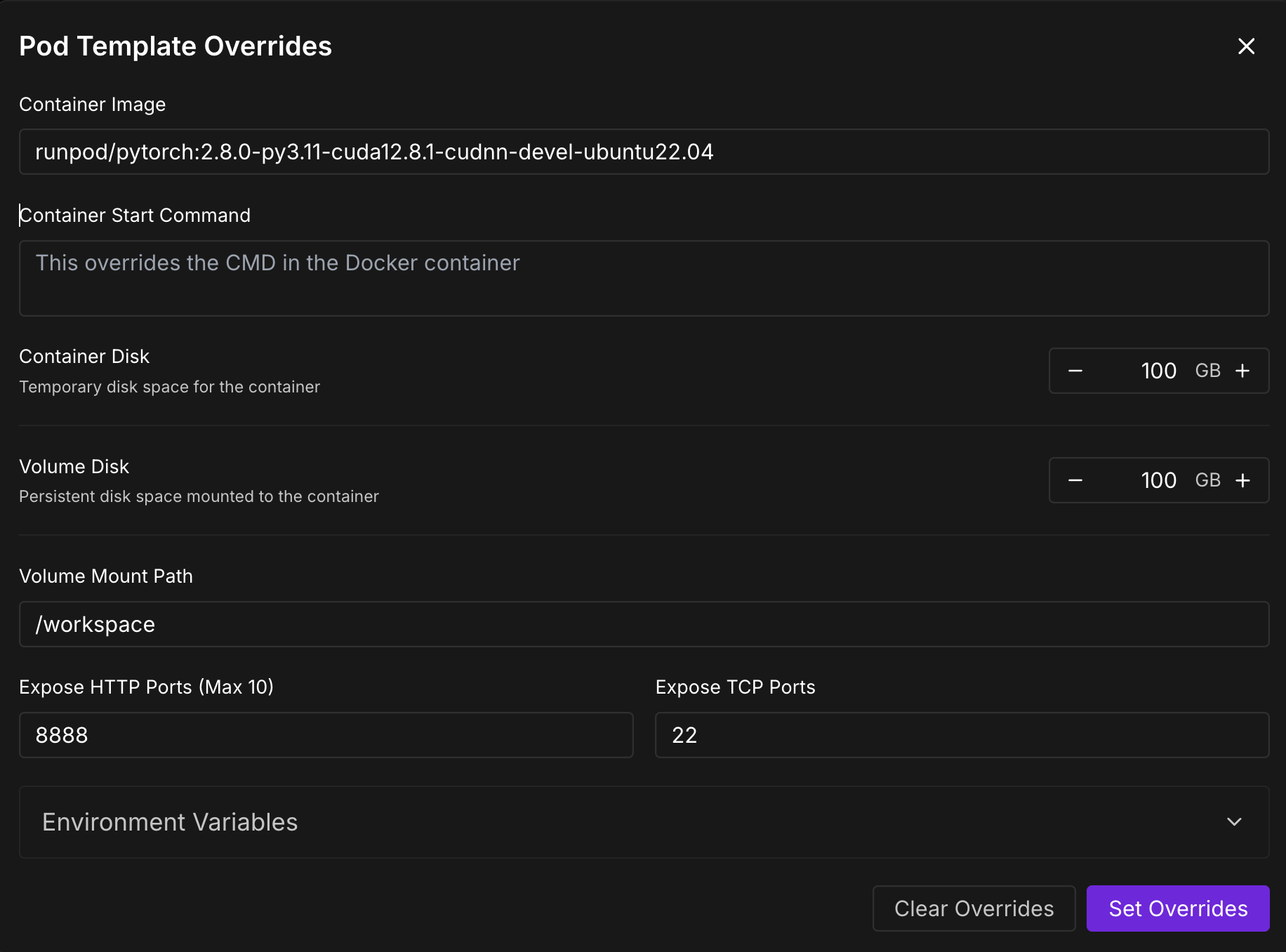Viewport: 1286px width, 952px height.
Task: Increase Volume Disk size with plus icon
Action: [1242, 480]
